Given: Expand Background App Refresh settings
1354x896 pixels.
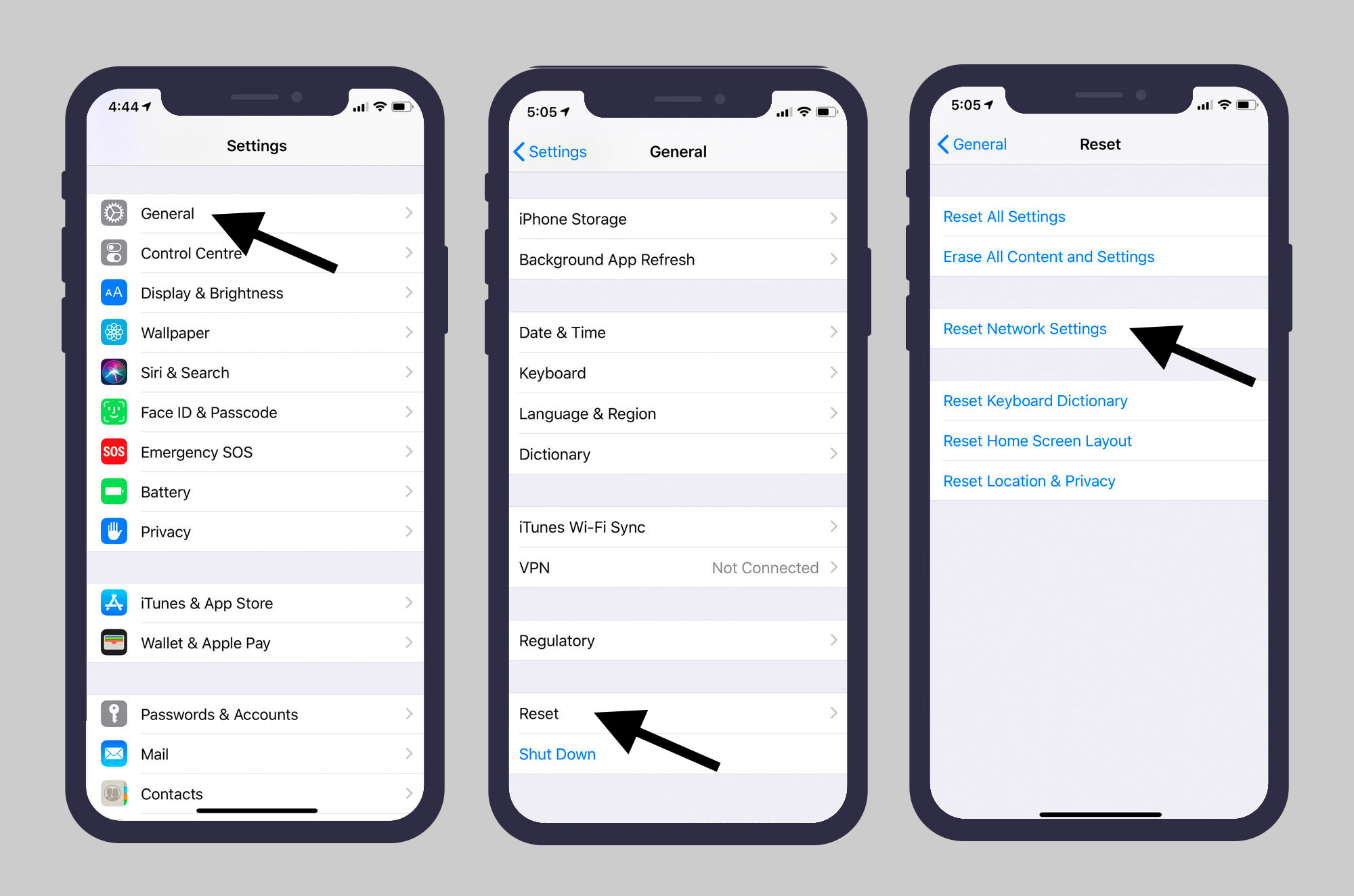Looking at the screenshot, I should click(x=675, y=259).
